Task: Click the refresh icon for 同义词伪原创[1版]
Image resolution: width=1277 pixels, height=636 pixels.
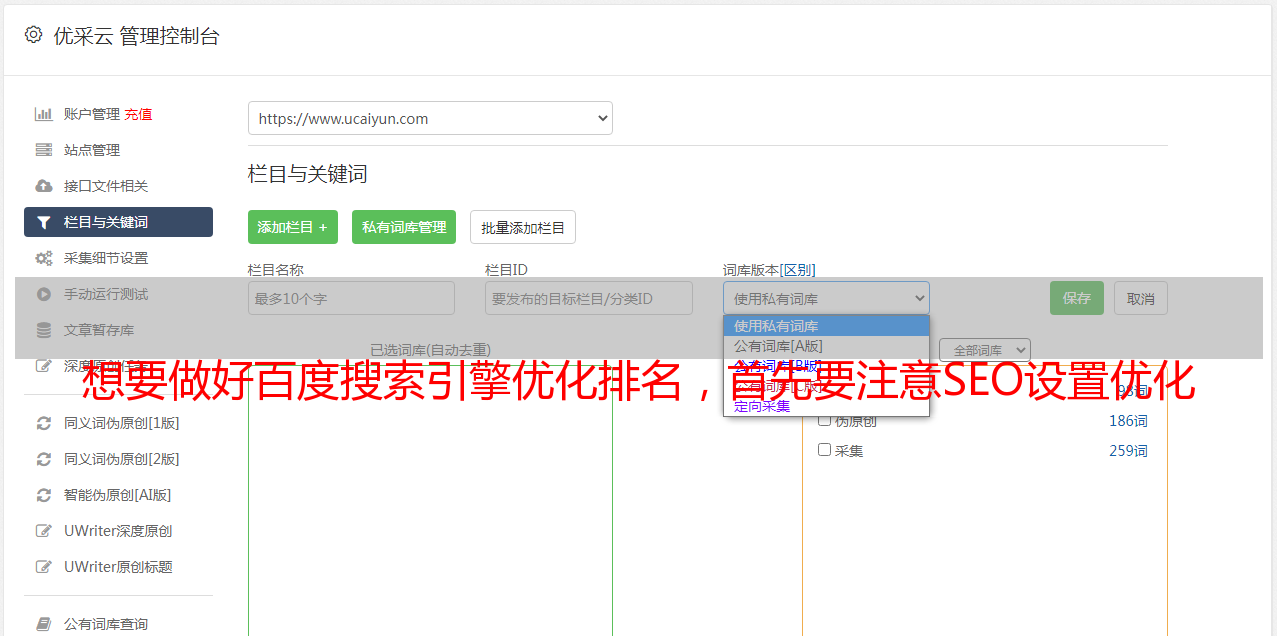Action: click(x=43, y=423)
